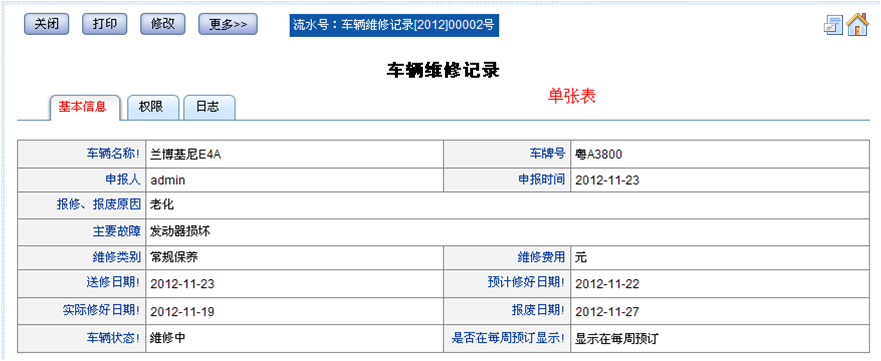Switch to the 基本信息 tab
This screenshot has width=881, height=361.
point(85,107)
